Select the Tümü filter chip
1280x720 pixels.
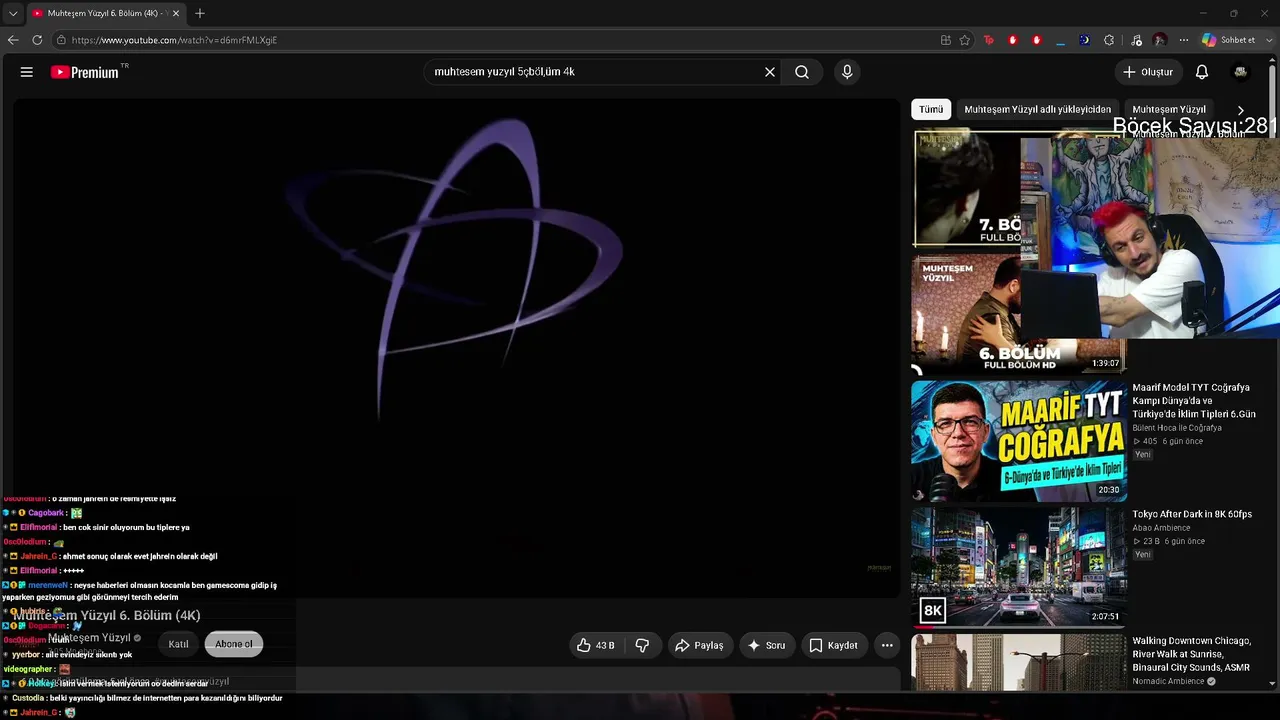pyautogui.click(x=931, y=109)
